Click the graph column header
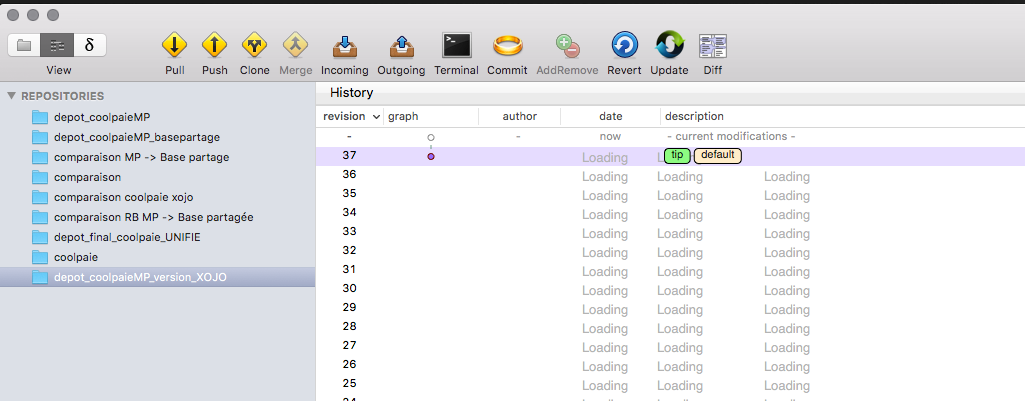 [x=403, y=116]
